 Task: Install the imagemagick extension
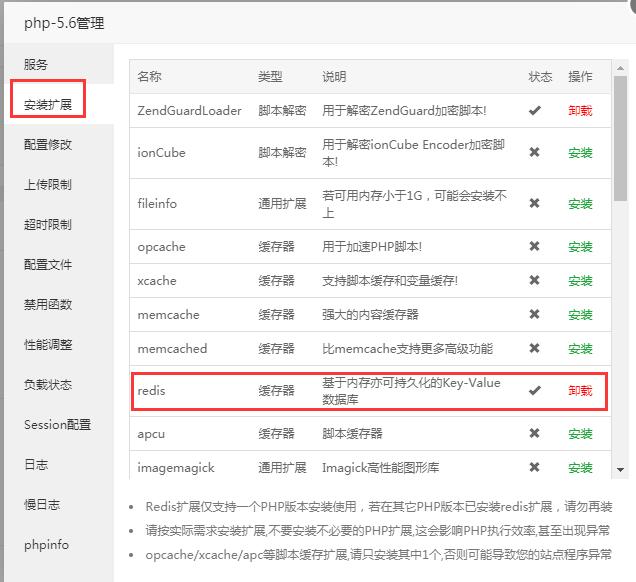tap(580, 468)
